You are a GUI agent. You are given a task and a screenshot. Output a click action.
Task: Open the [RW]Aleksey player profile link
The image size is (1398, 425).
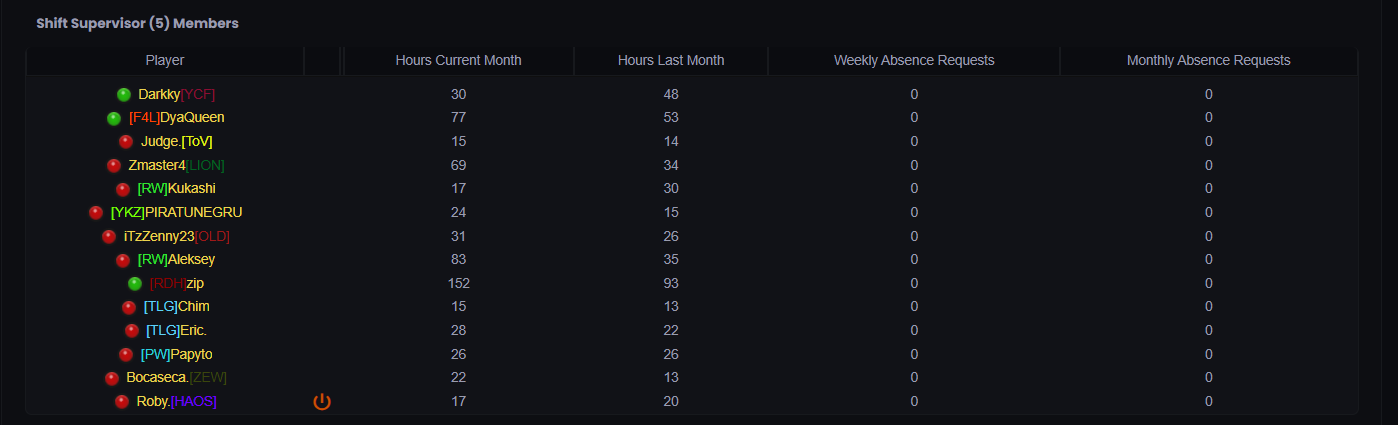pyautogui.click(x=176, y=260)
